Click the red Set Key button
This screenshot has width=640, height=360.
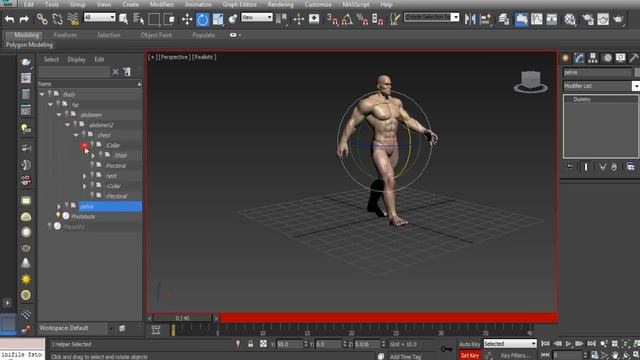[469, 356]
